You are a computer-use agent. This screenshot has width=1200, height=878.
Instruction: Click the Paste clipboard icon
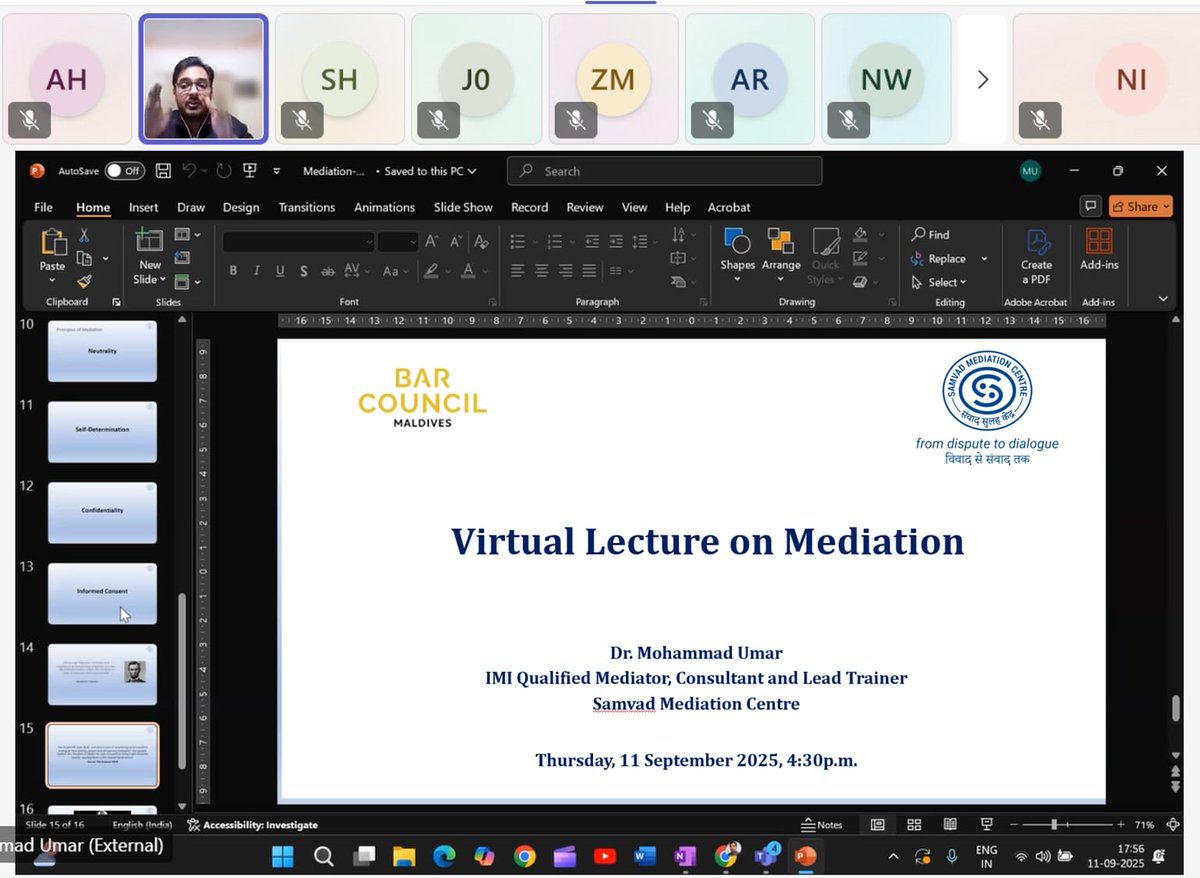[x=52, y=243]
